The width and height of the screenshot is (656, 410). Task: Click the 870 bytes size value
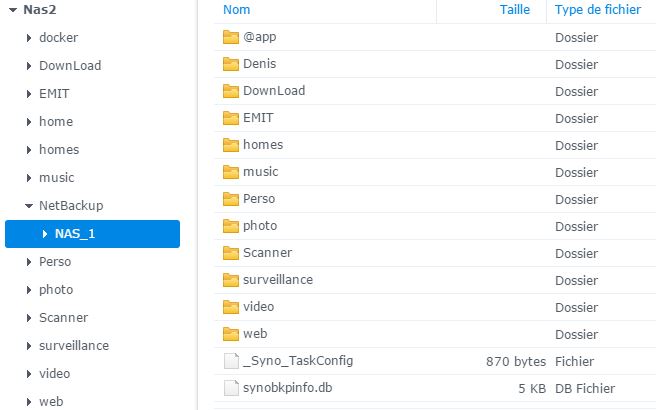click(516, 361)
